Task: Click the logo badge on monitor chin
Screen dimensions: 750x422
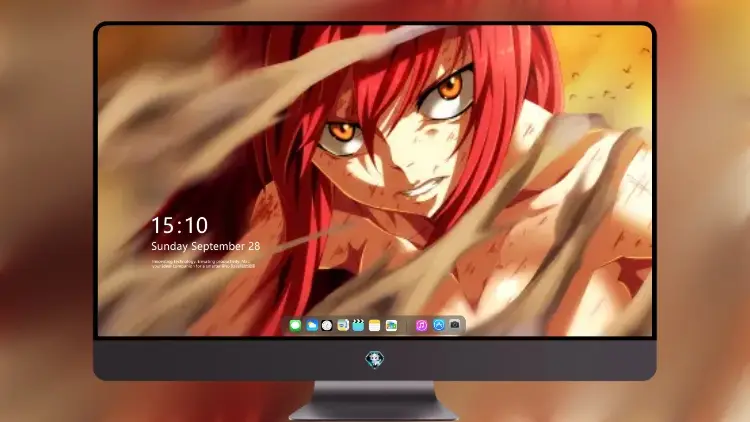Action: click(375, 359)
